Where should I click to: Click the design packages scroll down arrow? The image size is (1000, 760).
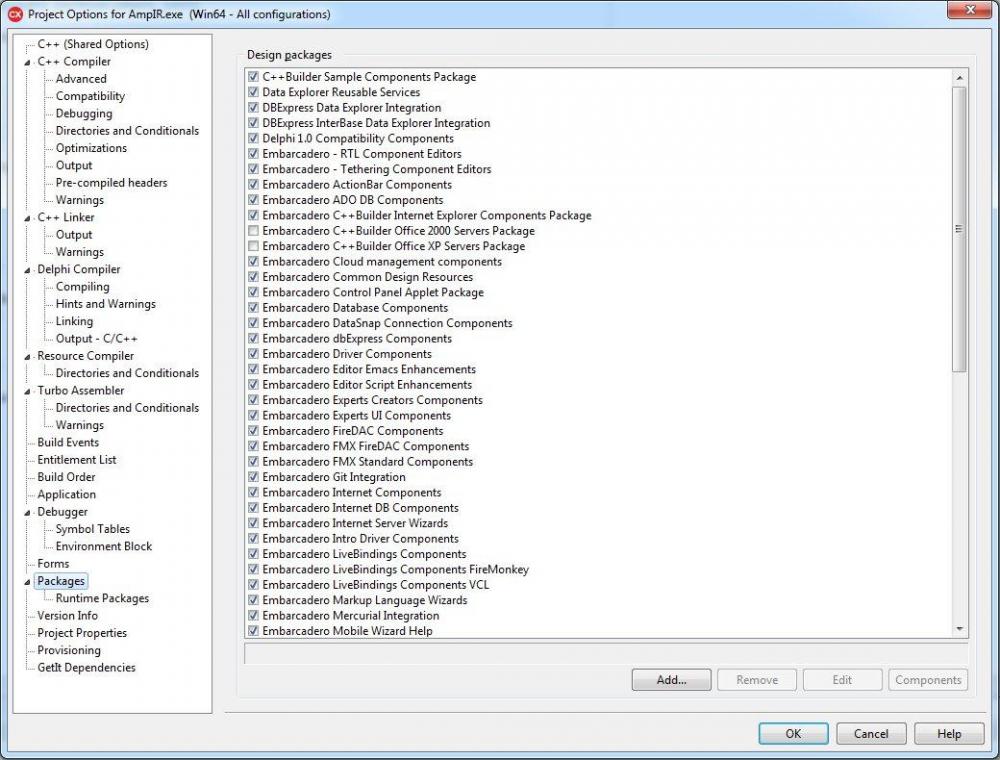pos(959,629)
